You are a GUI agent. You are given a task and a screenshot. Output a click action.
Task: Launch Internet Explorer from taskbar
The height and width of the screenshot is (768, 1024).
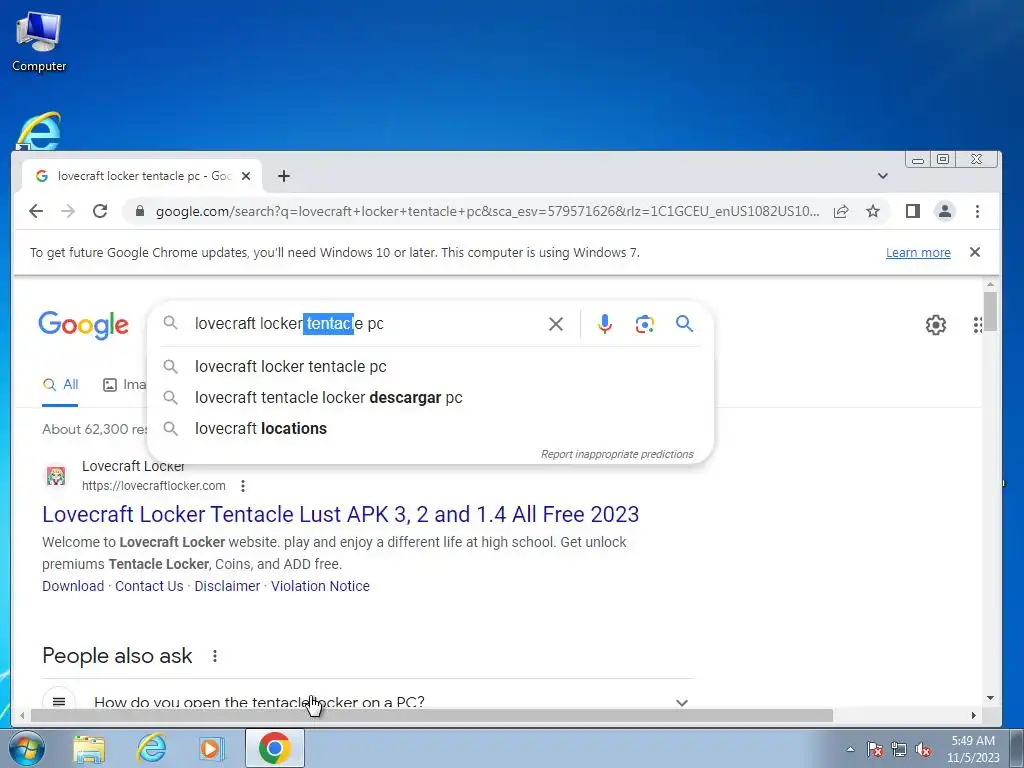coord(151,748)
